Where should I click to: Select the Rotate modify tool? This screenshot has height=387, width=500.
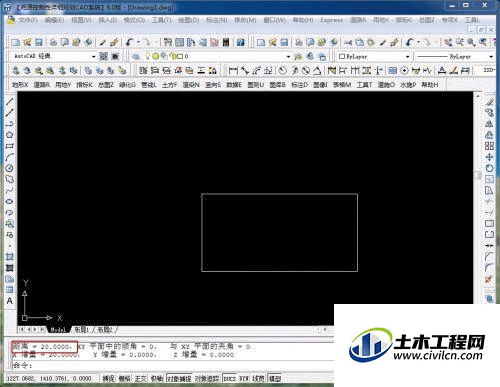489,168
